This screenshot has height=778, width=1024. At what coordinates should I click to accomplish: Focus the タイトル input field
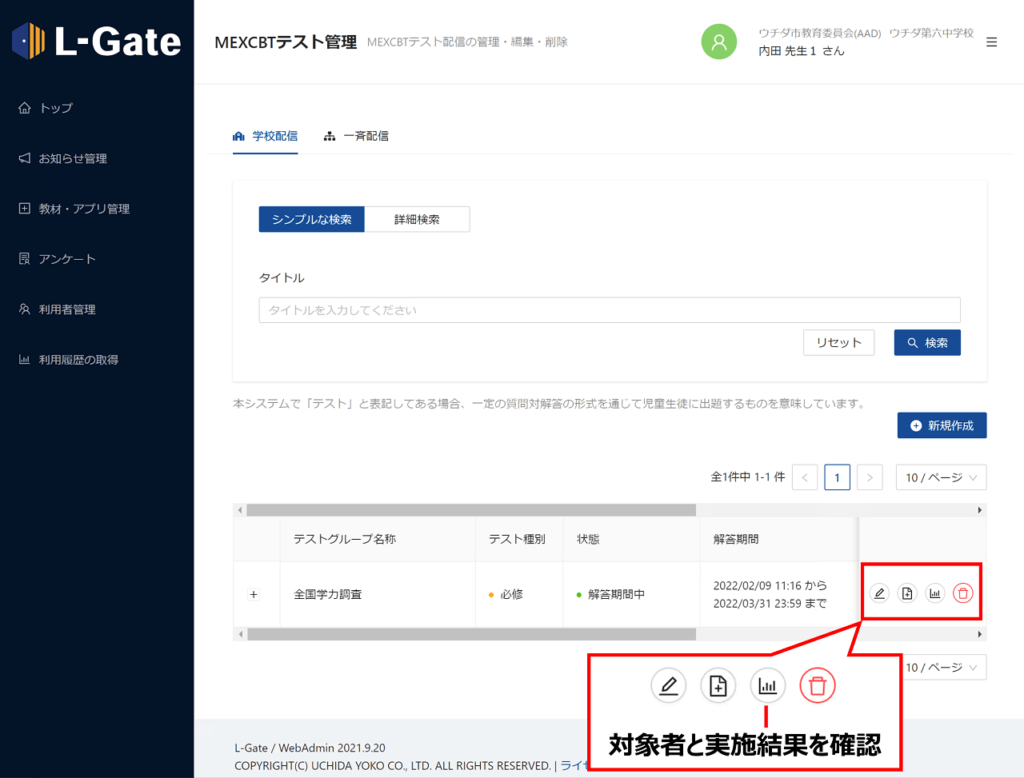click(x=609, y=310)
